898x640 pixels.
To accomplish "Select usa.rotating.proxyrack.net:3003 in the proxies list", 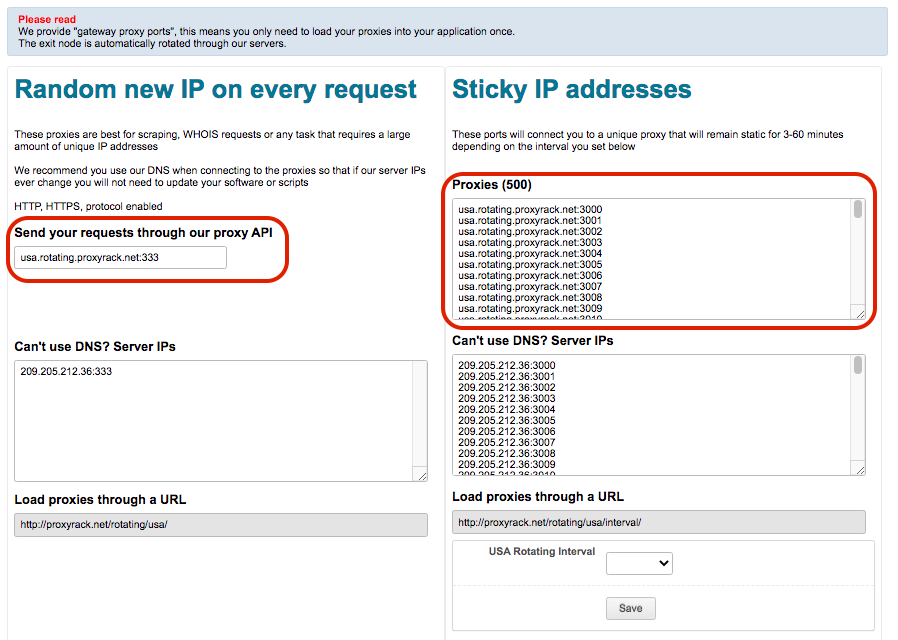I will (x=530, y=242).
